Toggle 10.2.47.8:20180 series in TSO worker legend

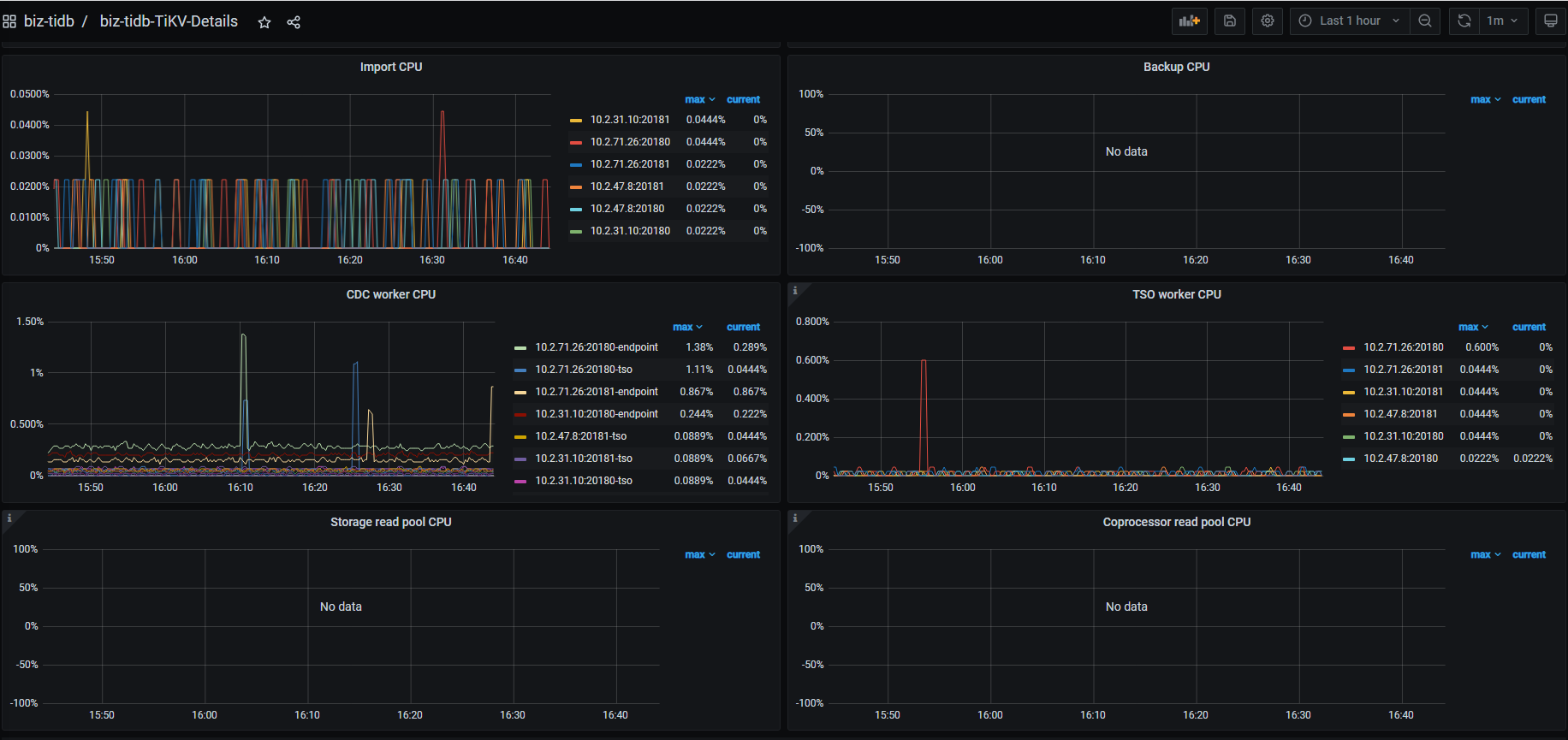point(1400,459)
